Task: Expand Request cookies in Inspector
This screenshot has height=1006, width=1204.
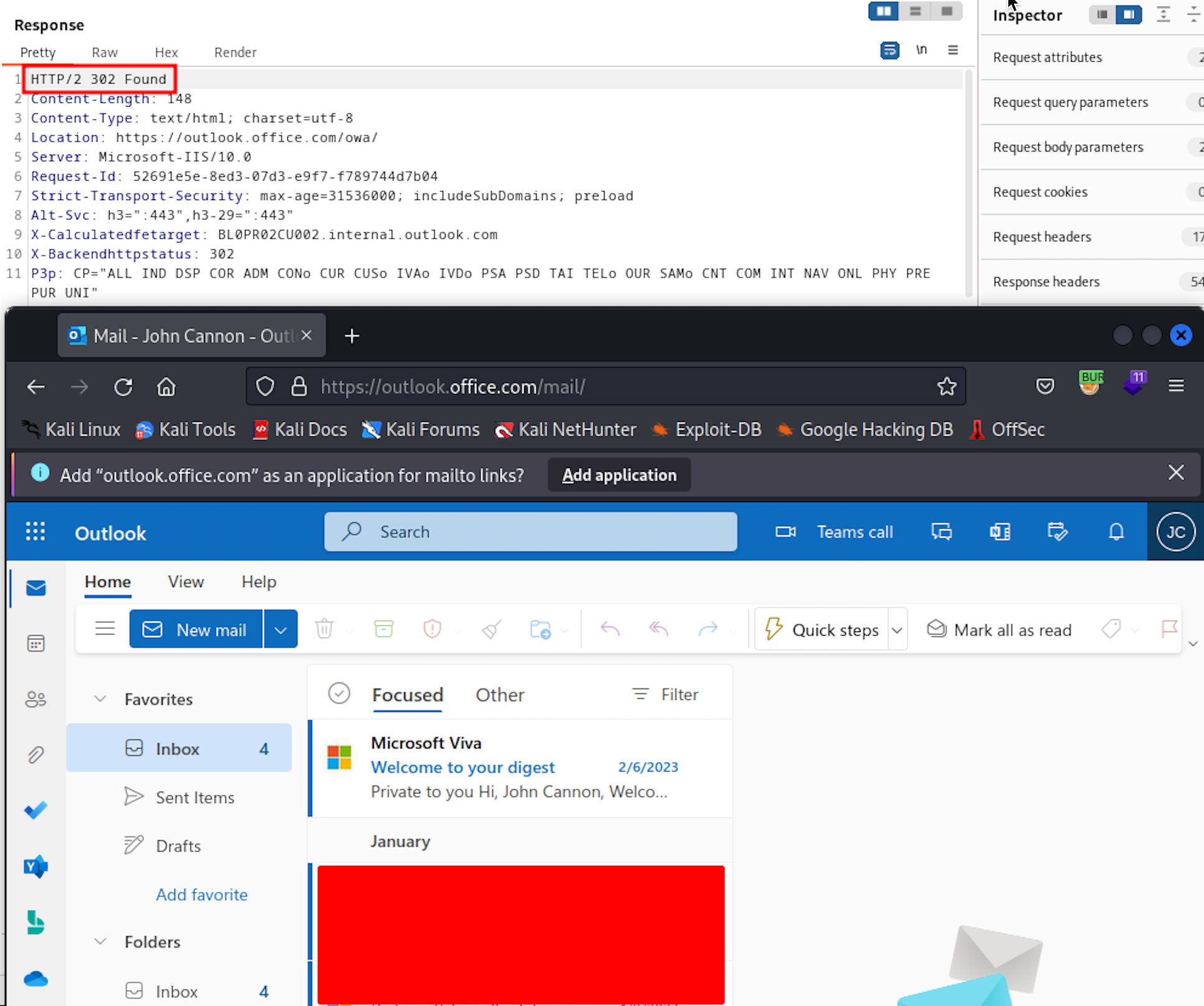Action: pos(1092,192)
